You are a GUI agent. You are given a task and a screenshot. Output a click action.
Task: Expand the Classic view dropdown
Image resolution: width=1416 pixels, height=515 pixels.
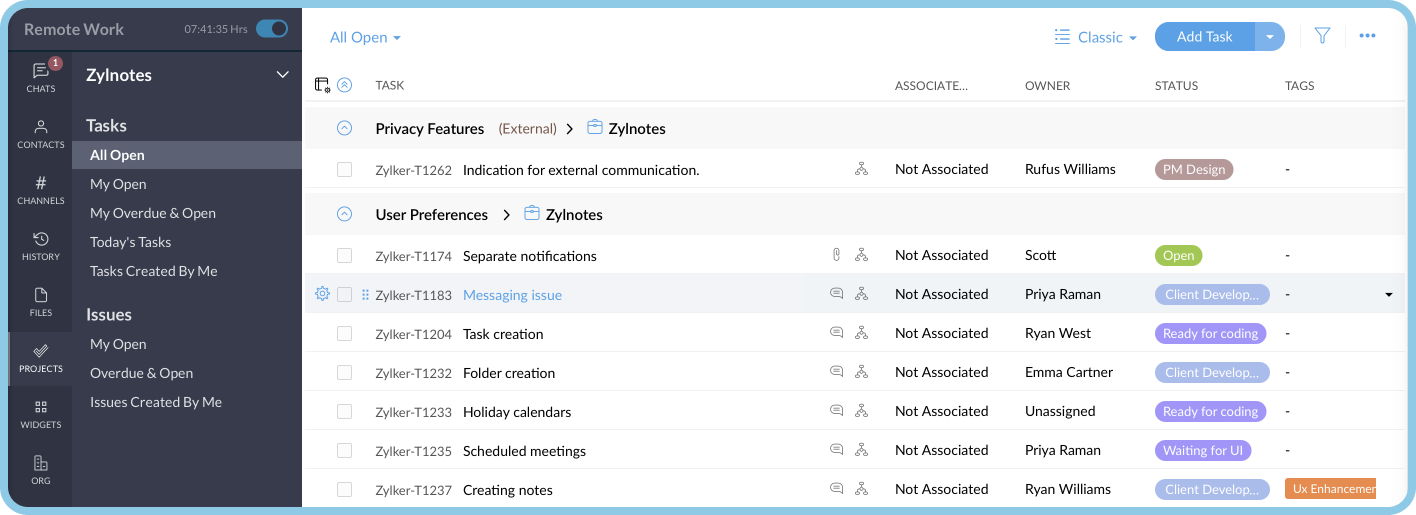[x=1096, y=37]
